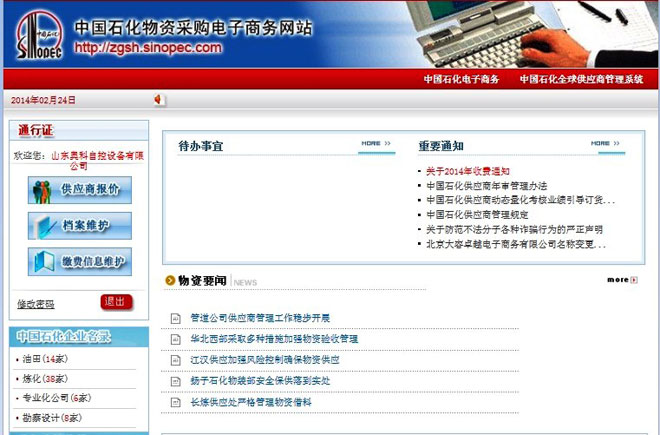Open 北京大容卓越电子商务 name change notice
Image resolution: width=660 pixels, height=435 pixels.
(516, 244)
